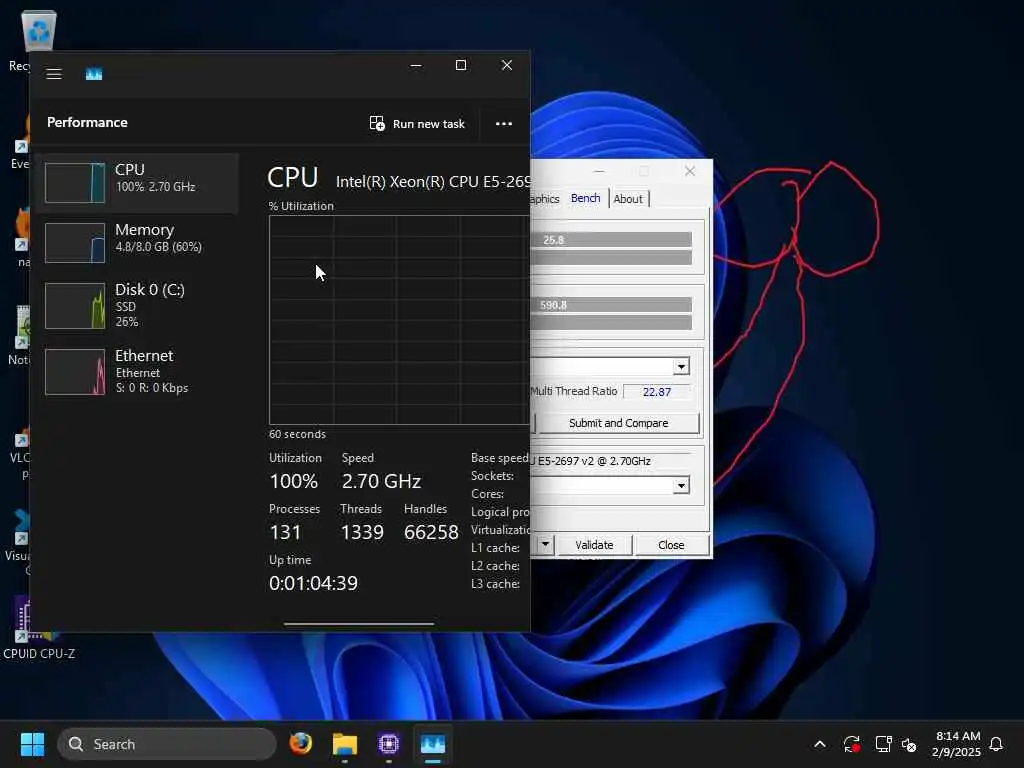Click the Processes count 131

285,532
